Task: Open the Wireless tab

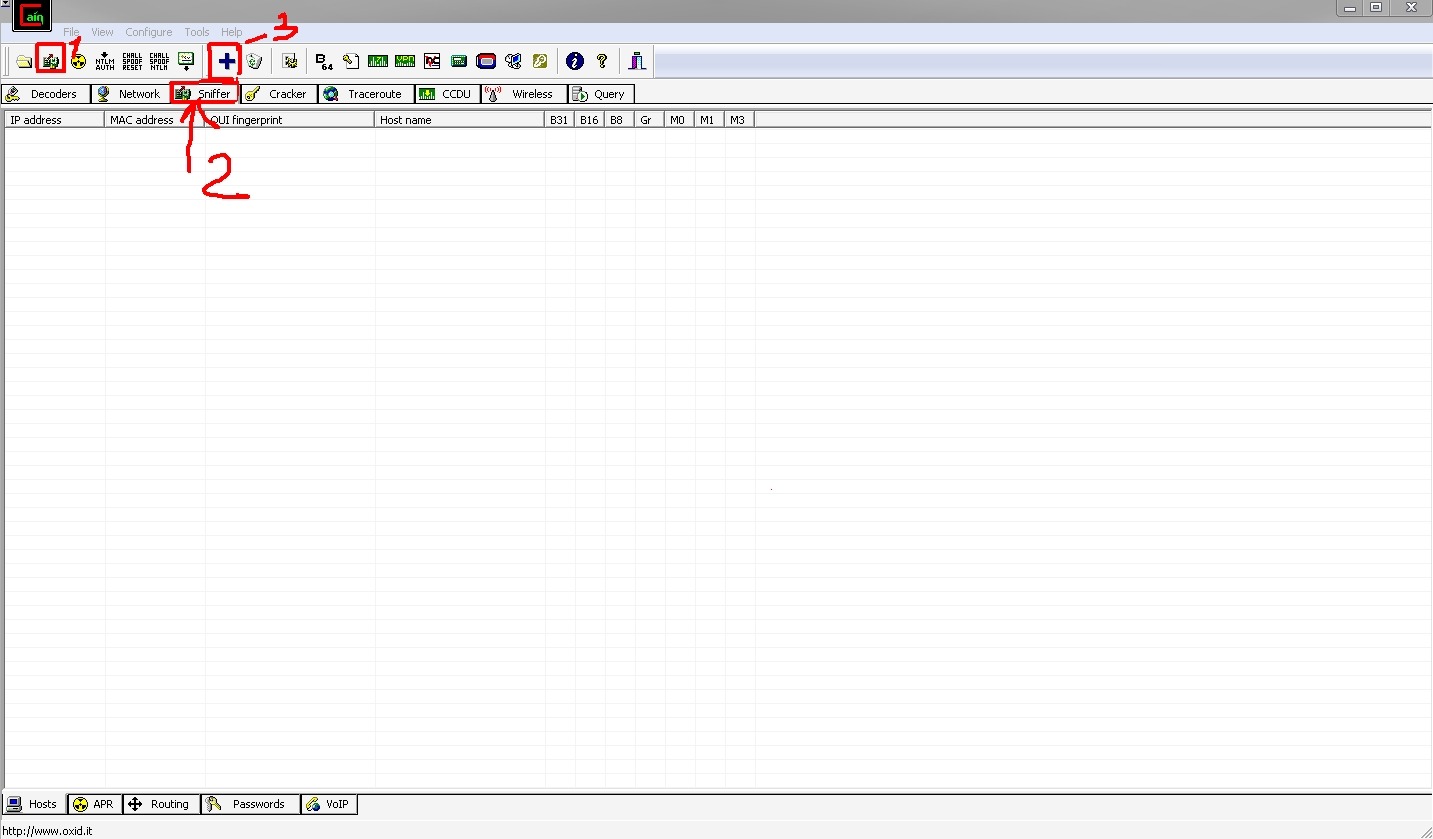Action: click(x=523, y=94)
